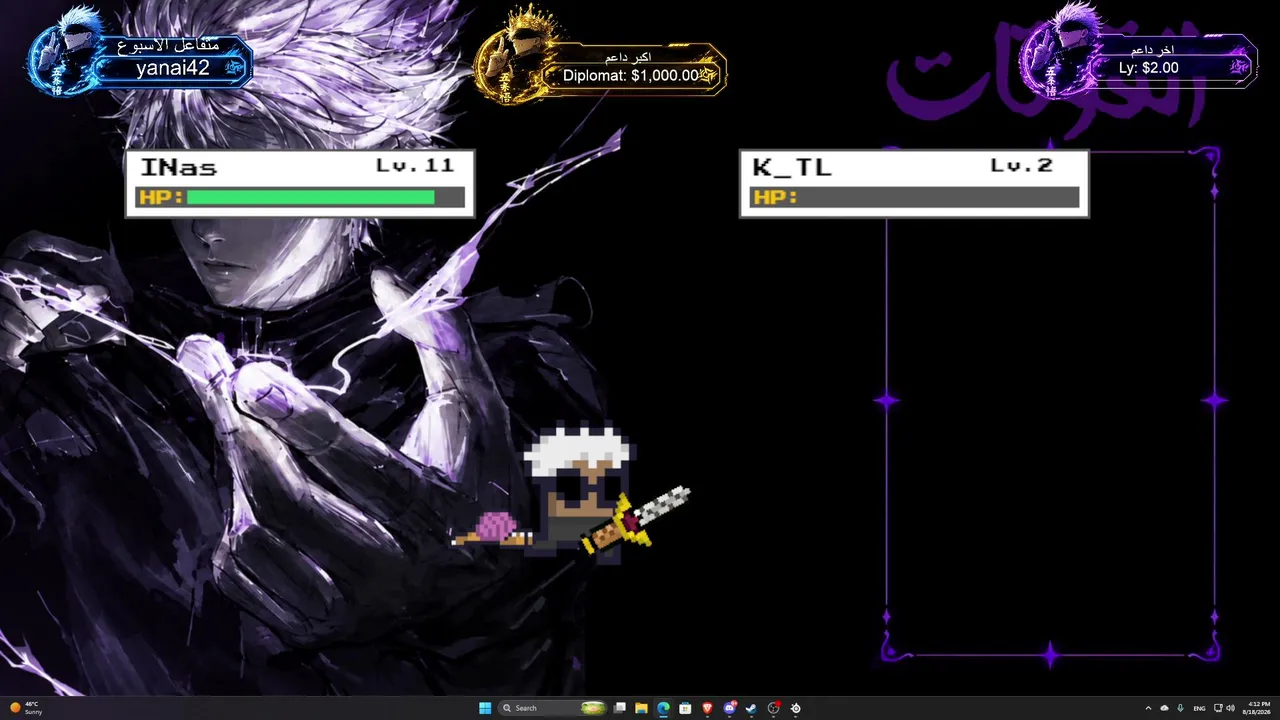Screen dimensions: 1280x720
Task: Open Task View from the taskbar
Action: pos(620,708)
